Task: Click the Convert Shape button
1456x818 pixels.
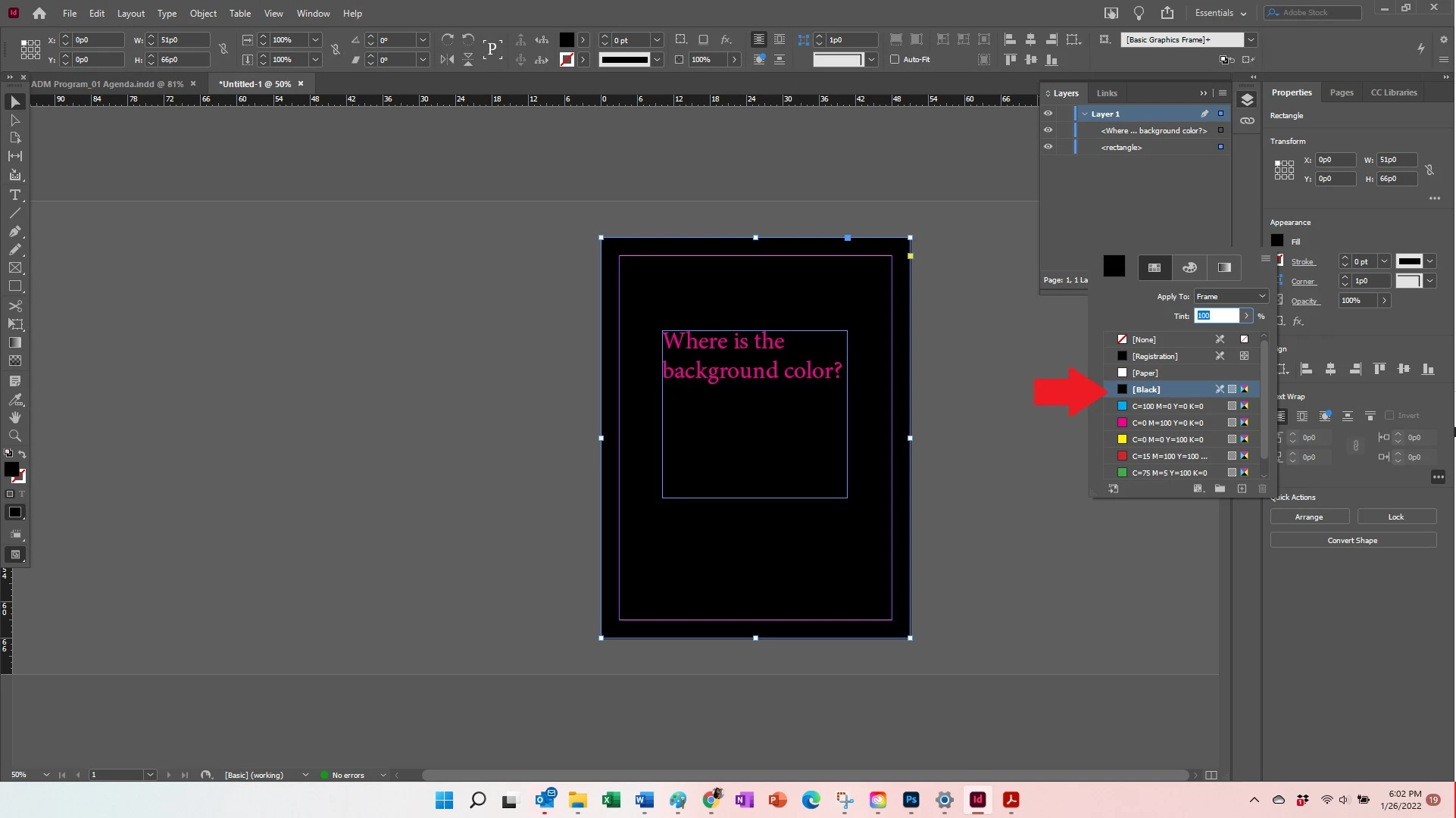Action: coord(1352,540)
